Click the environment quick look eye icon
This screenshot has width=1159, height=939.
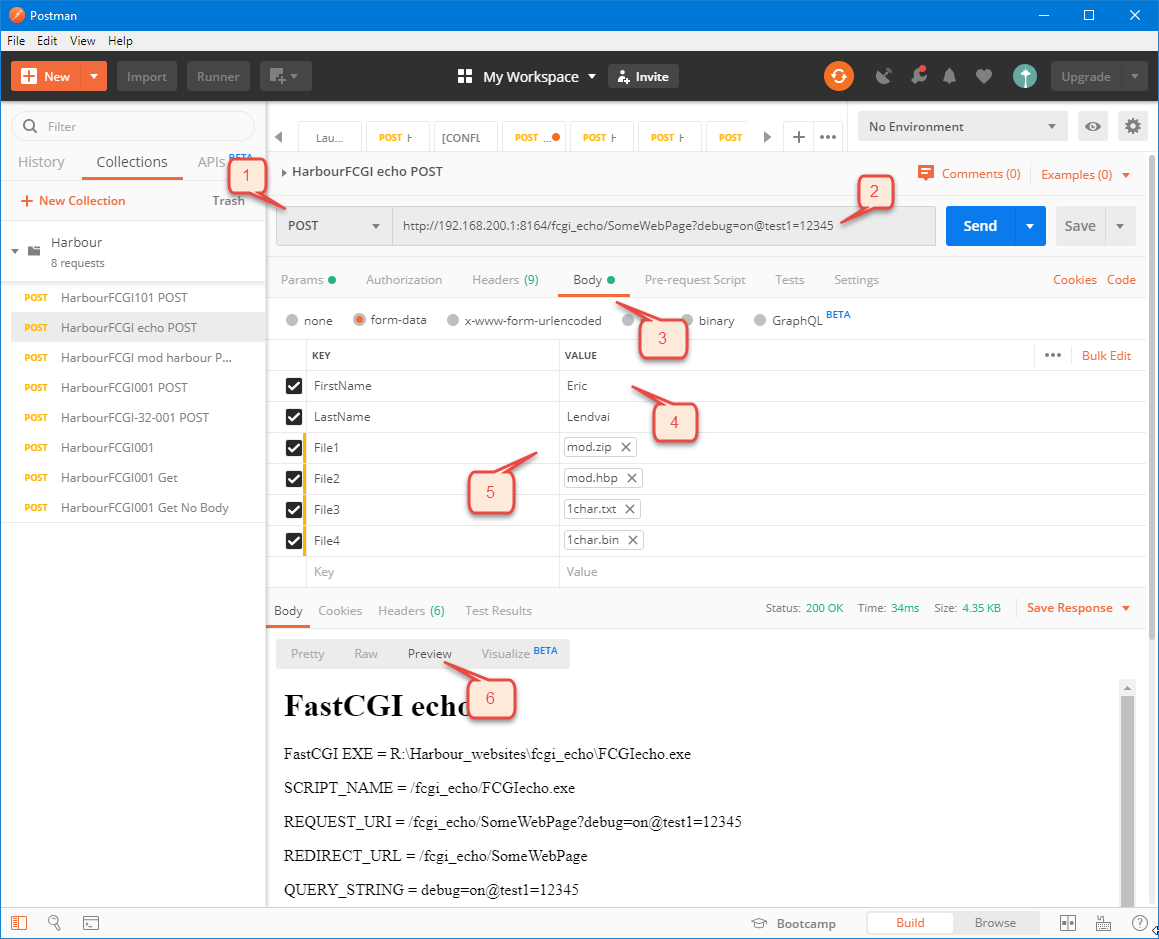tap(1093, 126)
